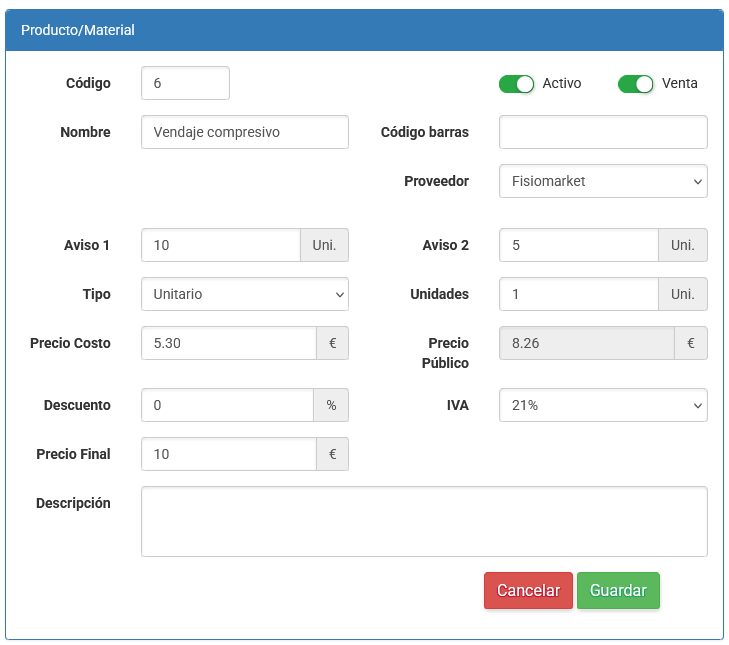Viewport: 729px width, 645px height.
Task: Open the IVA percentage dropdown
Action: tap(602, 405)
